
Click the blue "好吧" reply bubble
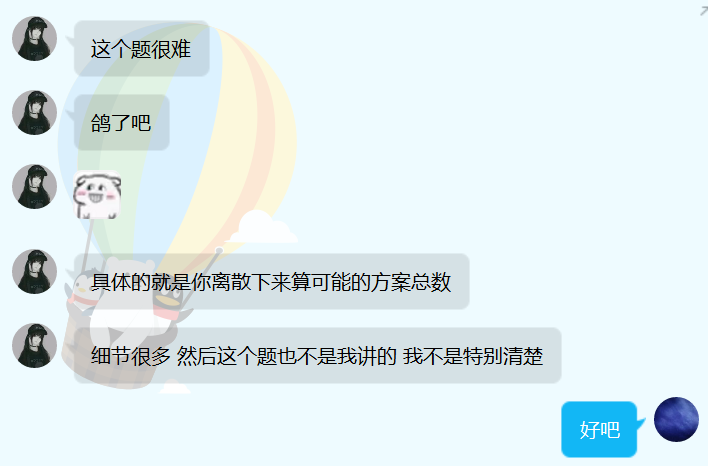tap(599, 429)
